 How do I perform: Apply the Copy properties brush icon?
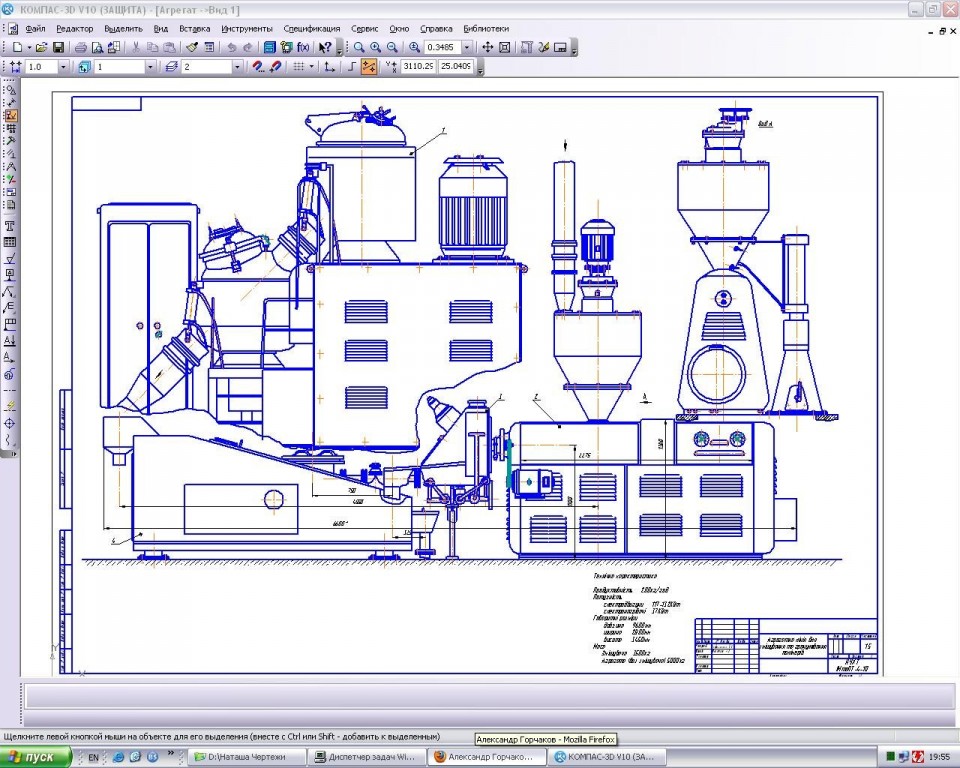192,48
